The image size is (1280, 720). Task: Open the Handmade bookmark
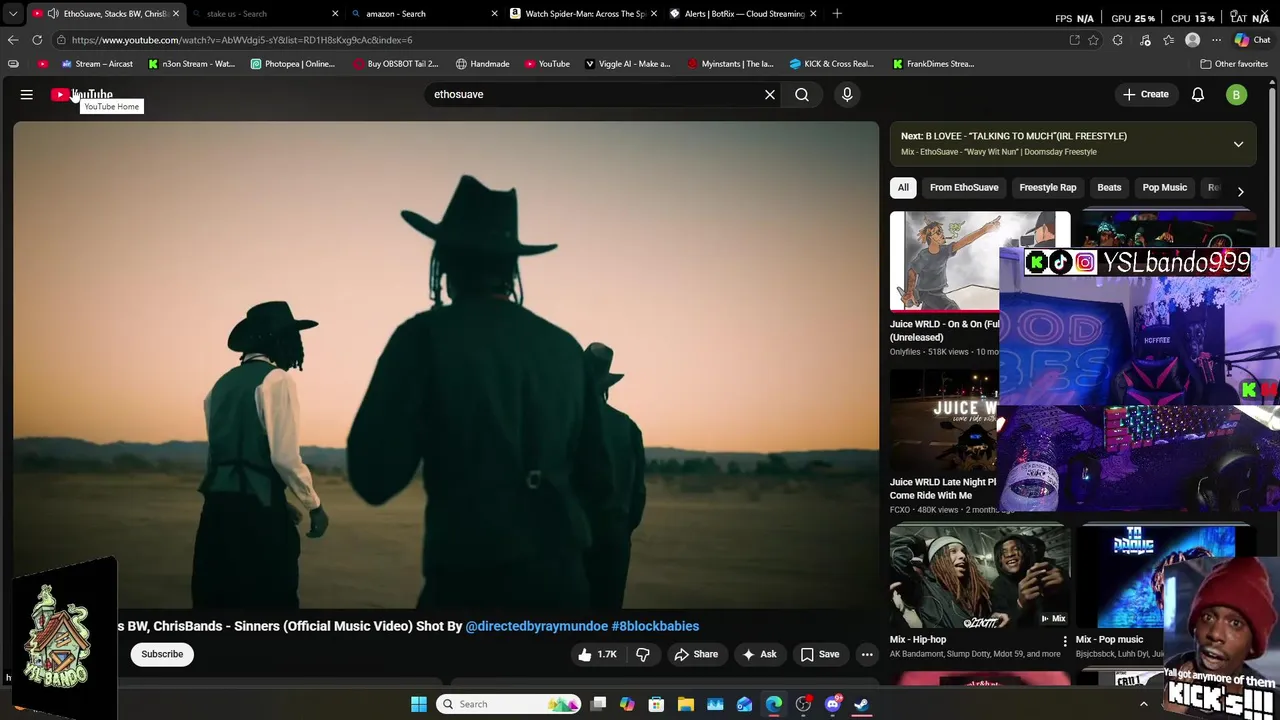pyautogui.click(x=482, y=64)
